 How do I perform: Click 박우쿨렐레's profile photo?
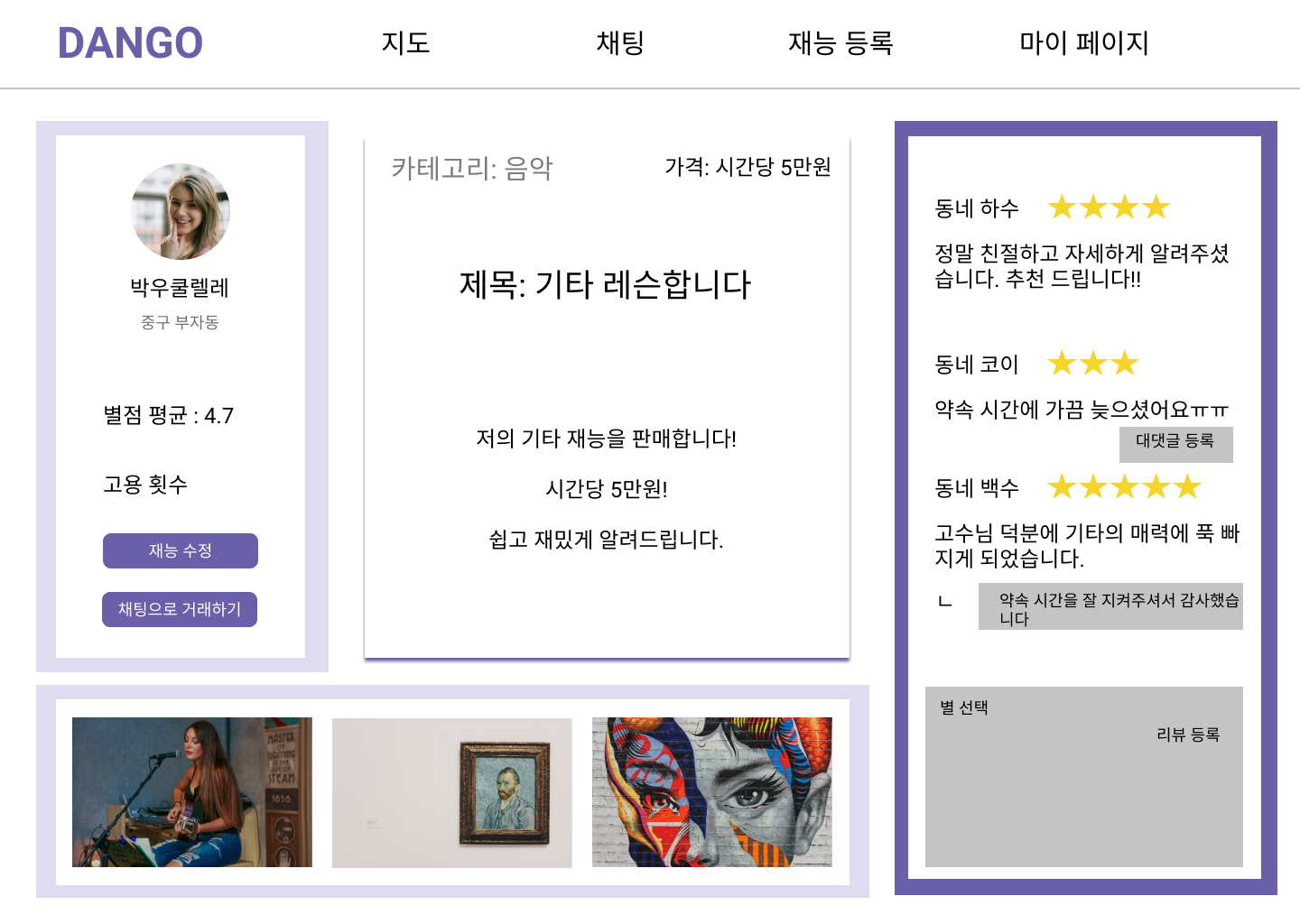180,210
